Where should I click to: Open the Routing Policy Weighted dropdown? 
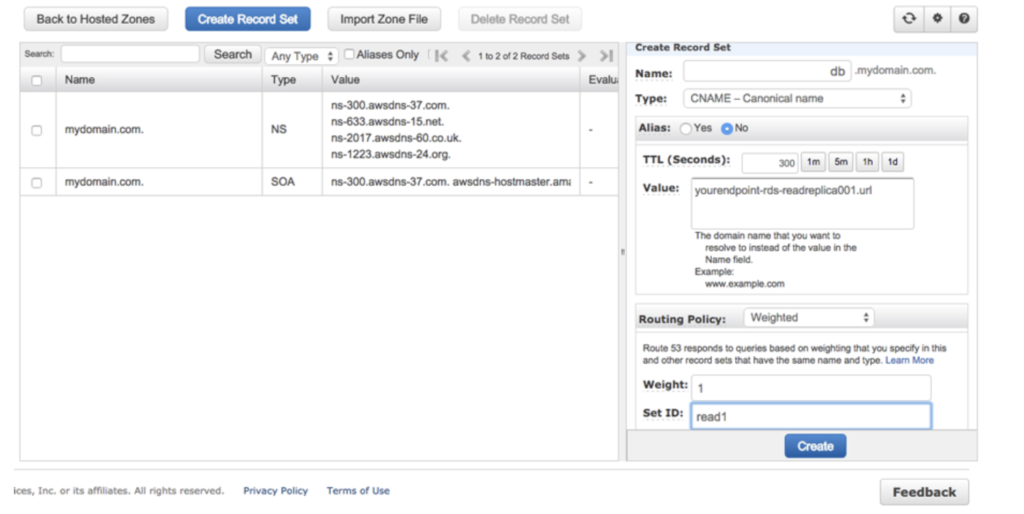(808, 318)
